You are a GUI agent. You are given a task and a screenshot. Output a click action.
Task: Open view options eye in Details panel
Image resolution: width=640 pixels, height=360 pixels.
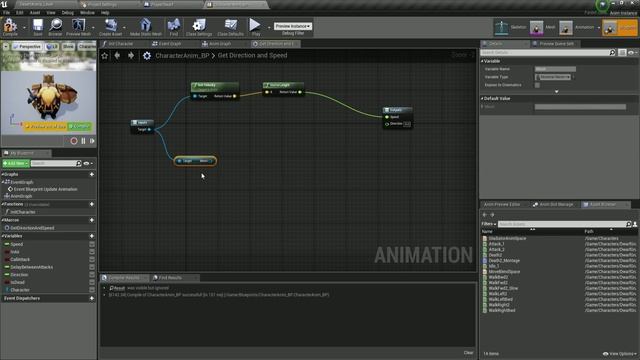coord(632,53)
